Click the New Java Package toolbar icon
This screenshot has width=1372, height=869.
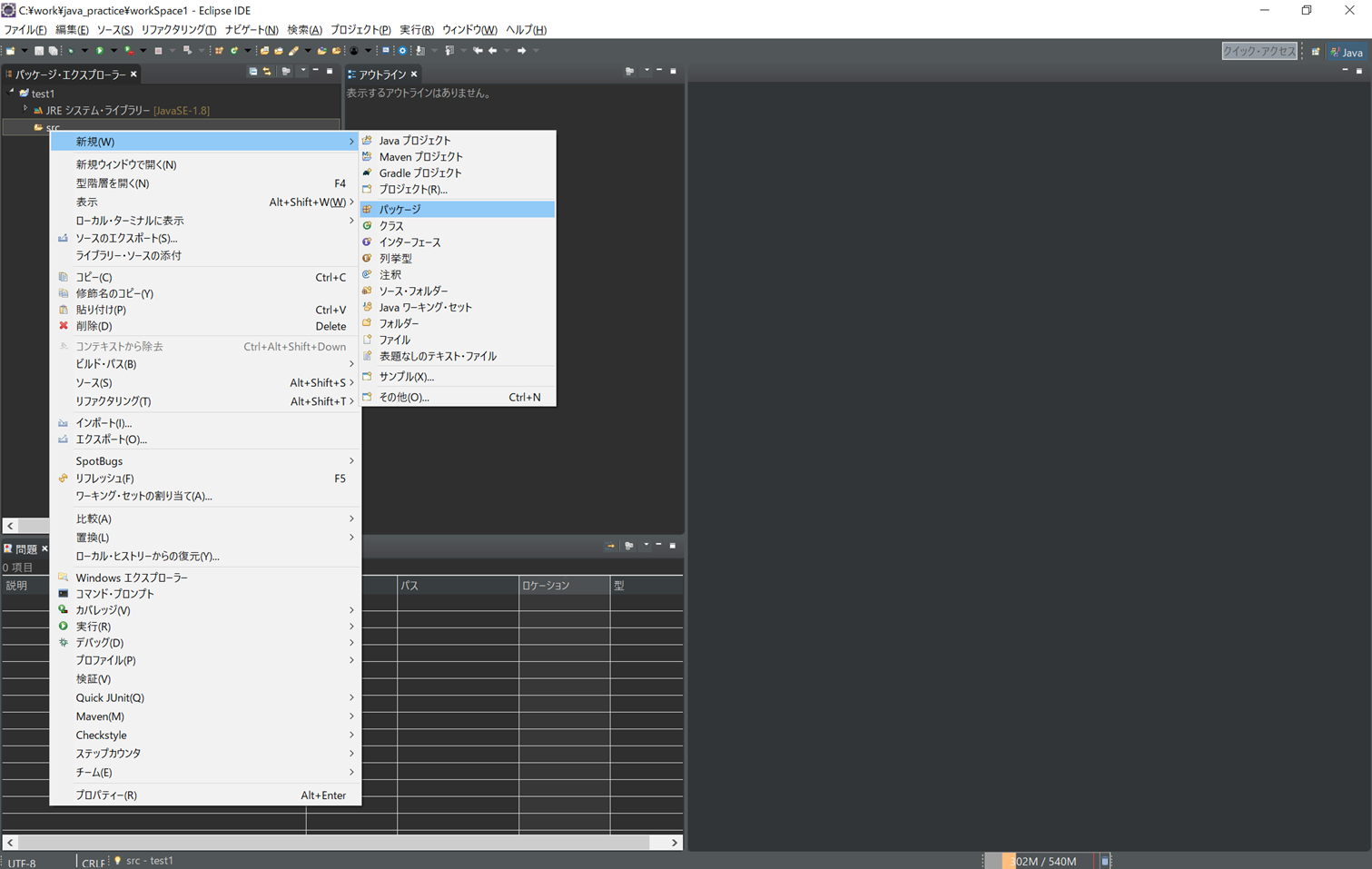point(219,51)
